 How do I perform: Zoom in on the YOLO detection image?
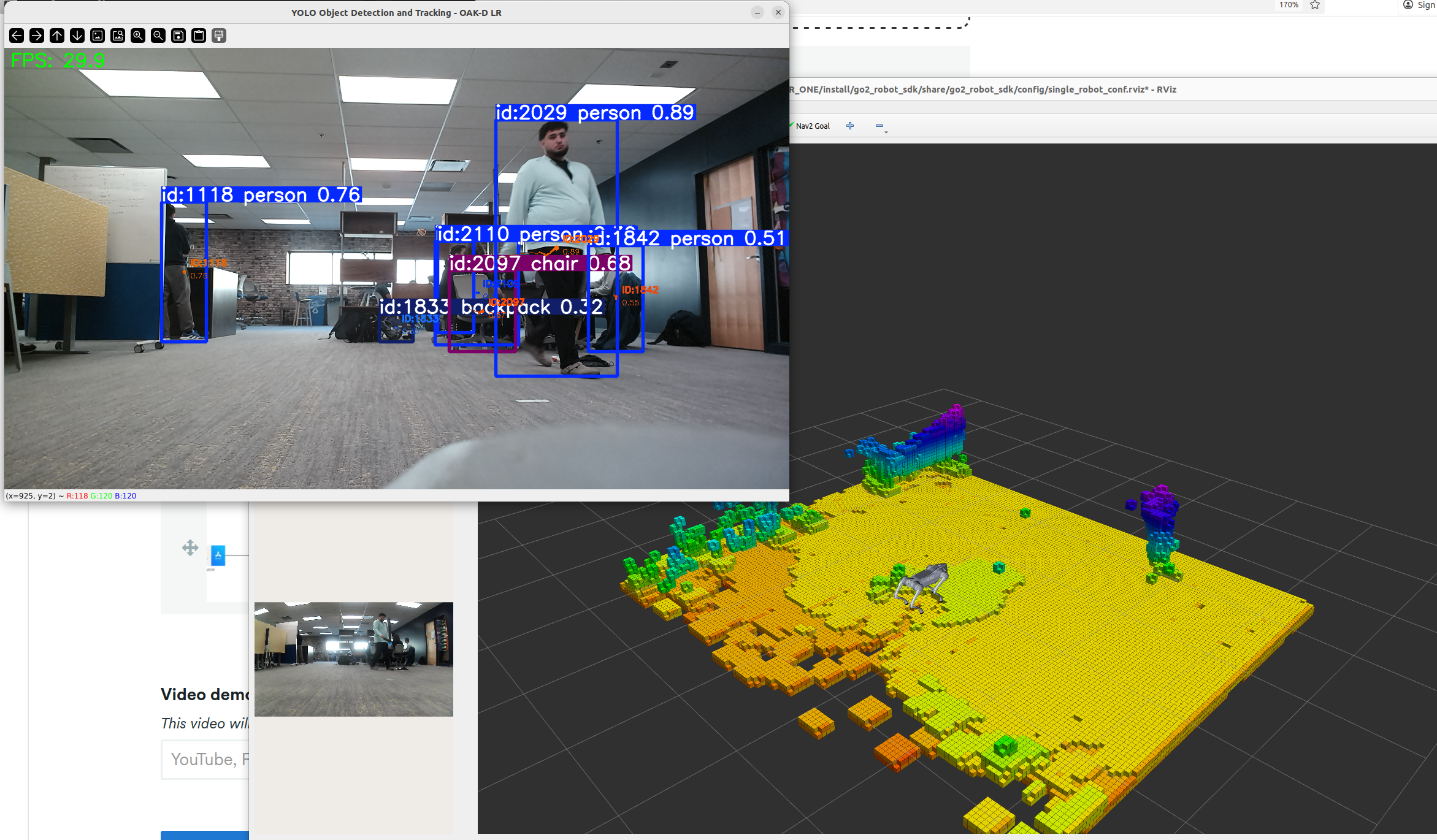[138, 36]
